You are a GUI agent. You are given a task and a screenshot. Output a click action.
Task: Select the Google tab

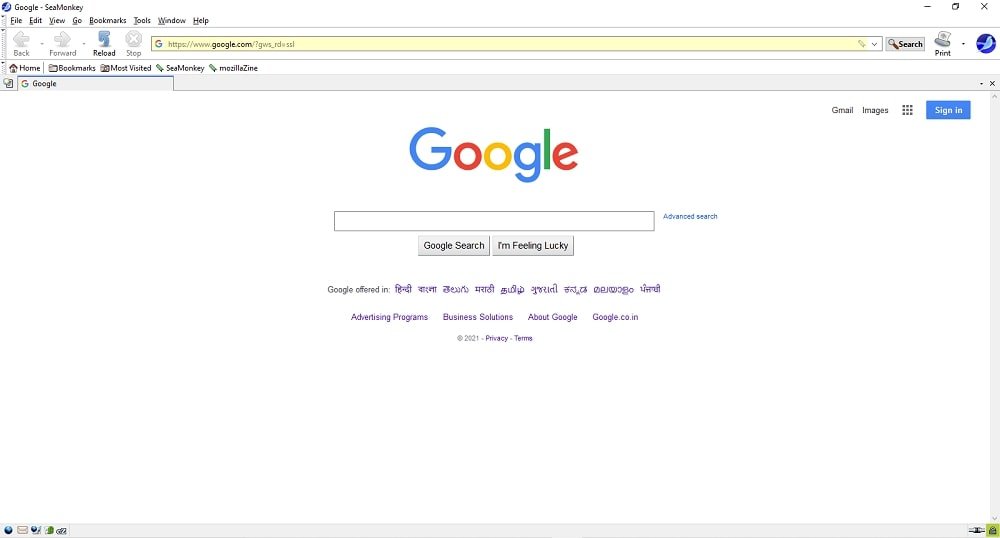point(95,84)
